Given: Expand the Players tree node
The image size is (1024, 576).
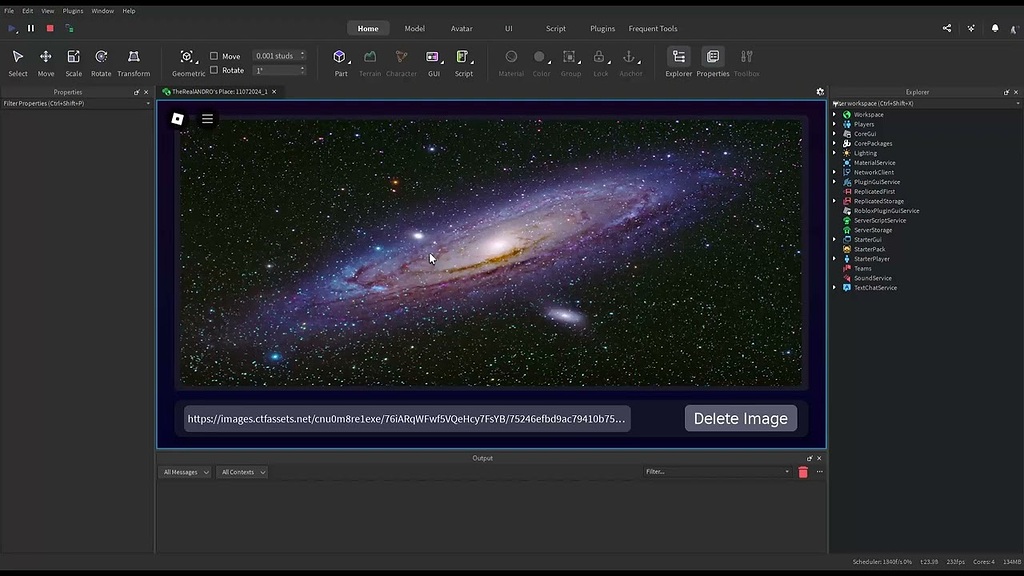Looking at the screenshot, I should pos(834,124).
